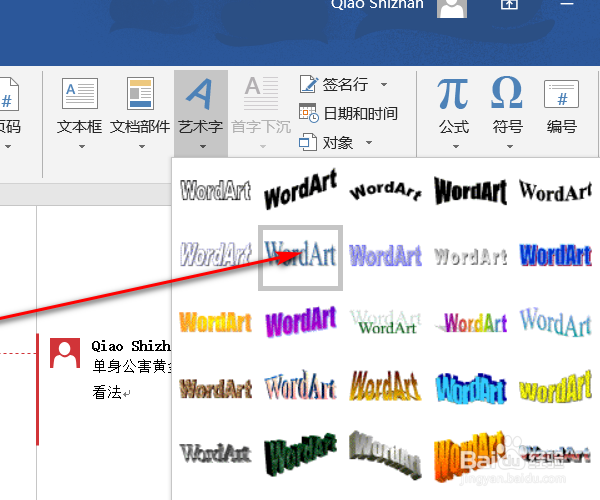Pick the rainbow multicolor WordArt style
Viewport: 600px width, 500px height.
pyautogui.click(x=471, y=322)
